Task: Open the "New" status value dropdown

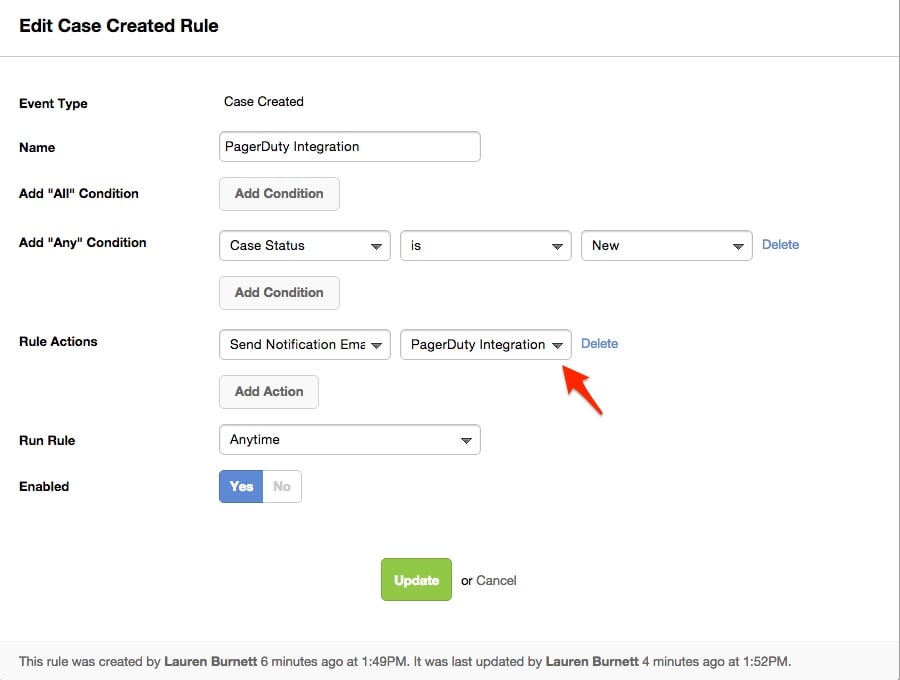Action: [x=666, y=246]
